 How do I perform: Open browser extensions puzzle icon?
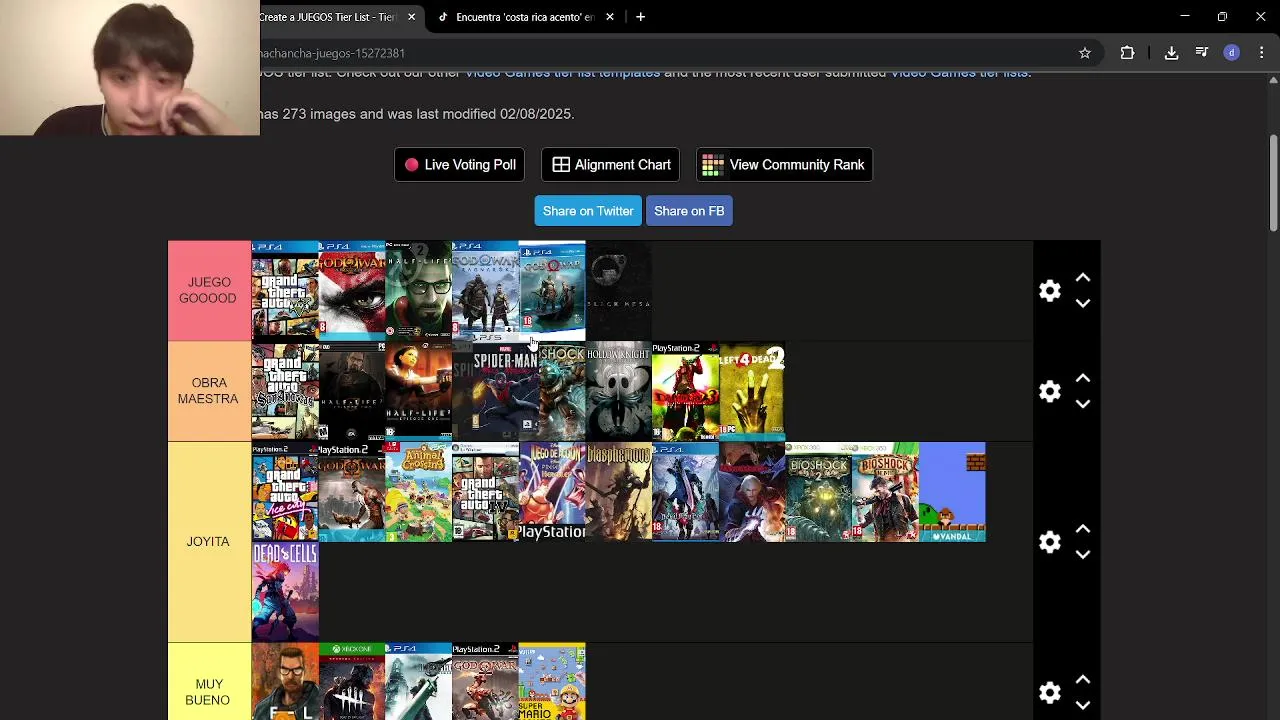(x=1127, y=53)
